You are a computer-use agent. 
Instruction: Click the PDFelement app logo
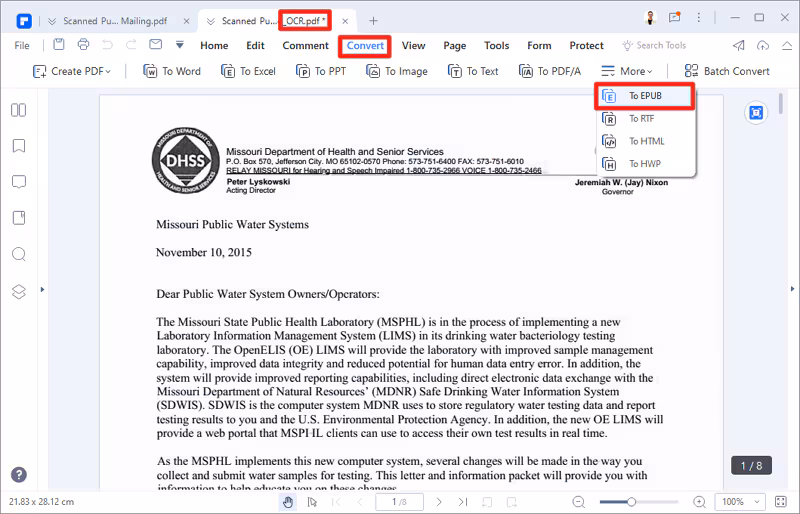click(x=24, y=21)
